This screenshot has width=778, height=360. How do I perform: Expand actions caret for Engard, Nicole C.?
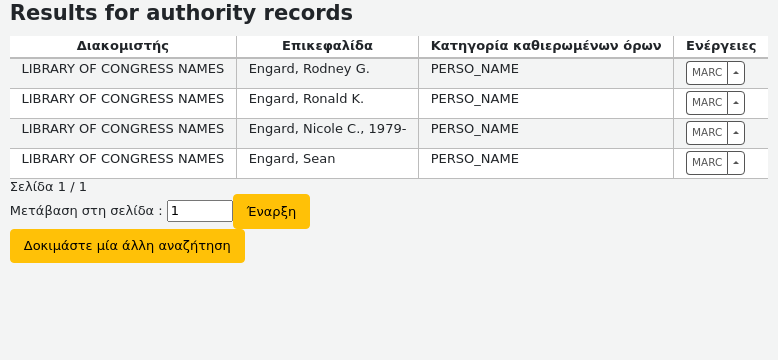click(736, 133)
